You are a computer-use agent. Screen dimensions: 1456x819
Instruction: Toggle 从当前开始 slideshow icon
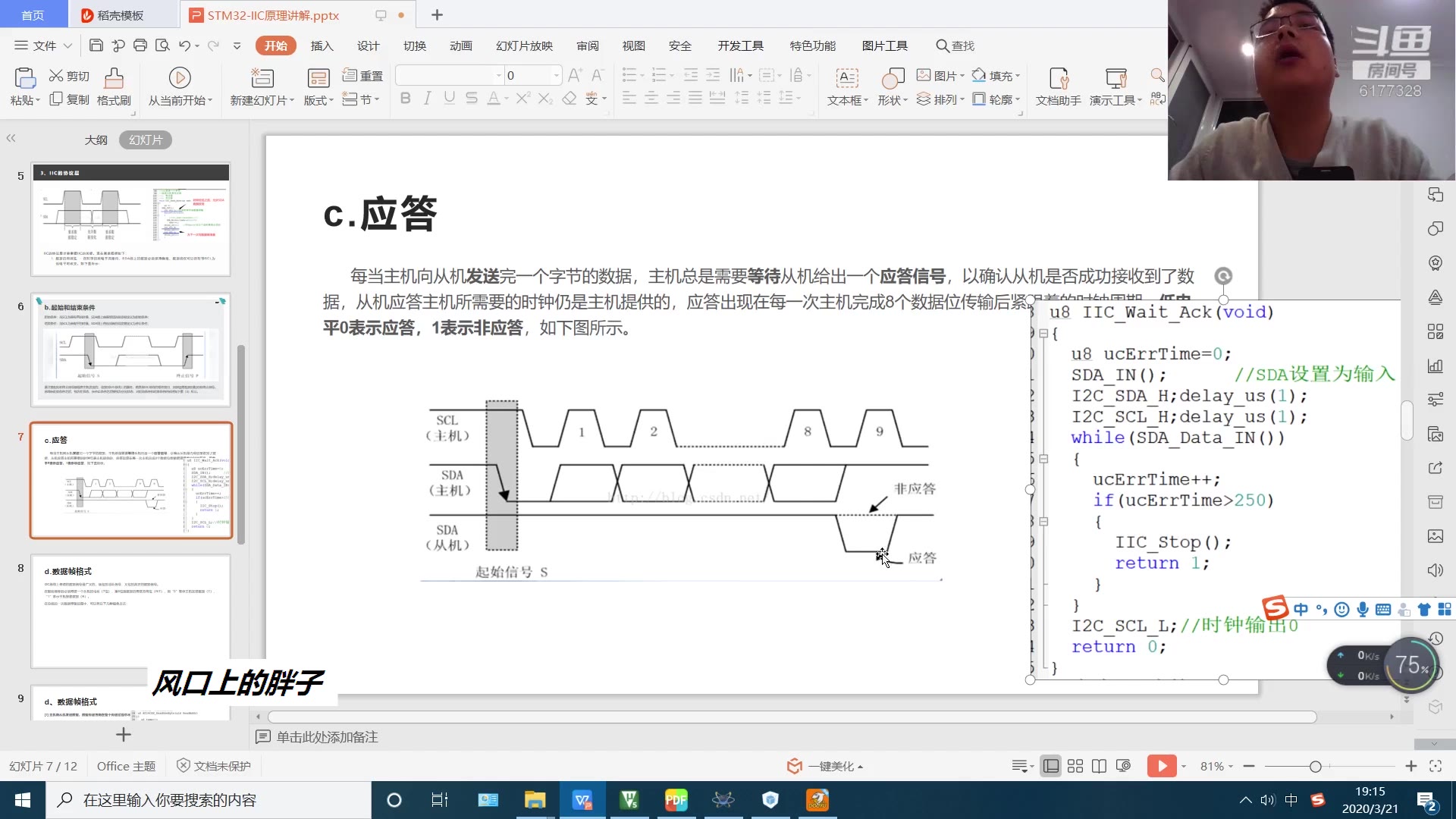tap(179, 78)
